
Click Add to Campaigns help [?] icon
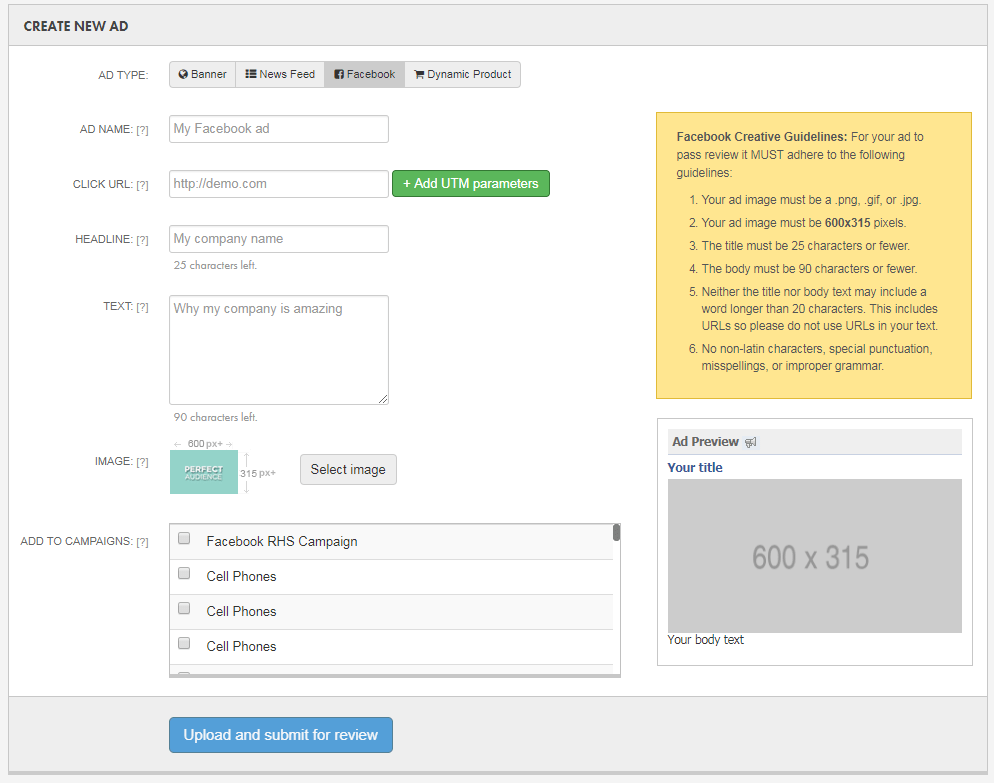click(x=142, y=542)
